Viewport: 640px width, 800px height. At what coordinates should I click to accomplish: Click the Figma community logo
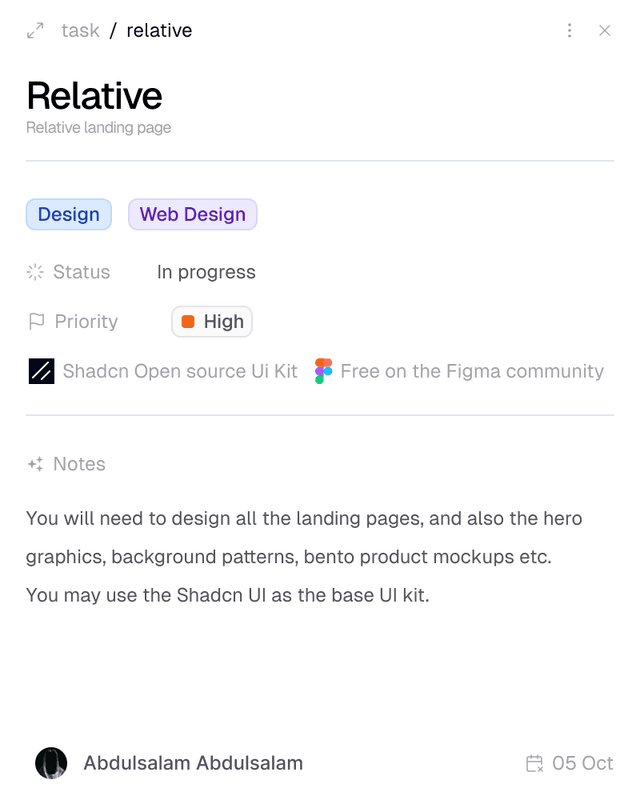tap(325, 371)
